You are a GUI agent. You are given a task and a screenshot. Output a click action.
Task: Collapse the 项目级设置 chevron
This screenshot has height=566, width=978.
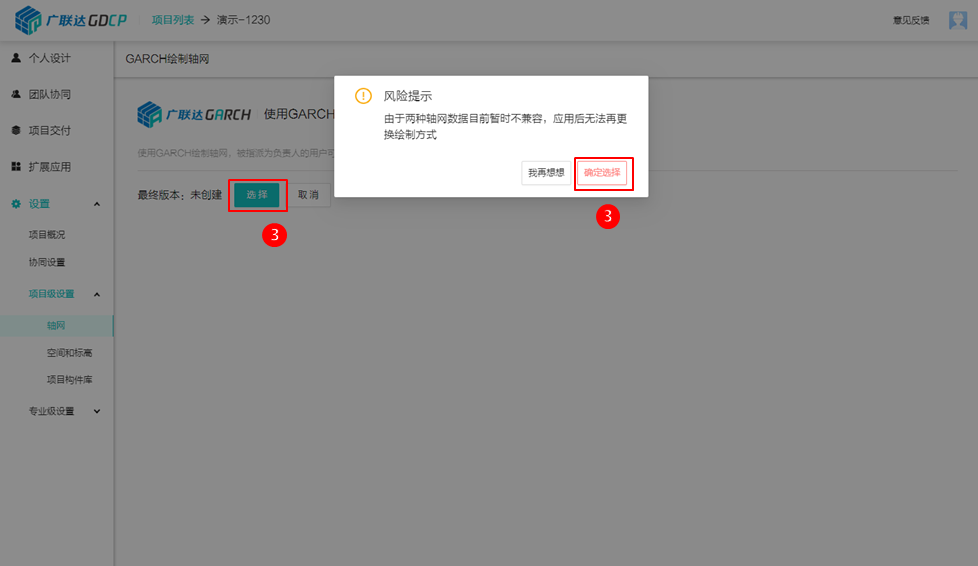[x=97, y=294]
